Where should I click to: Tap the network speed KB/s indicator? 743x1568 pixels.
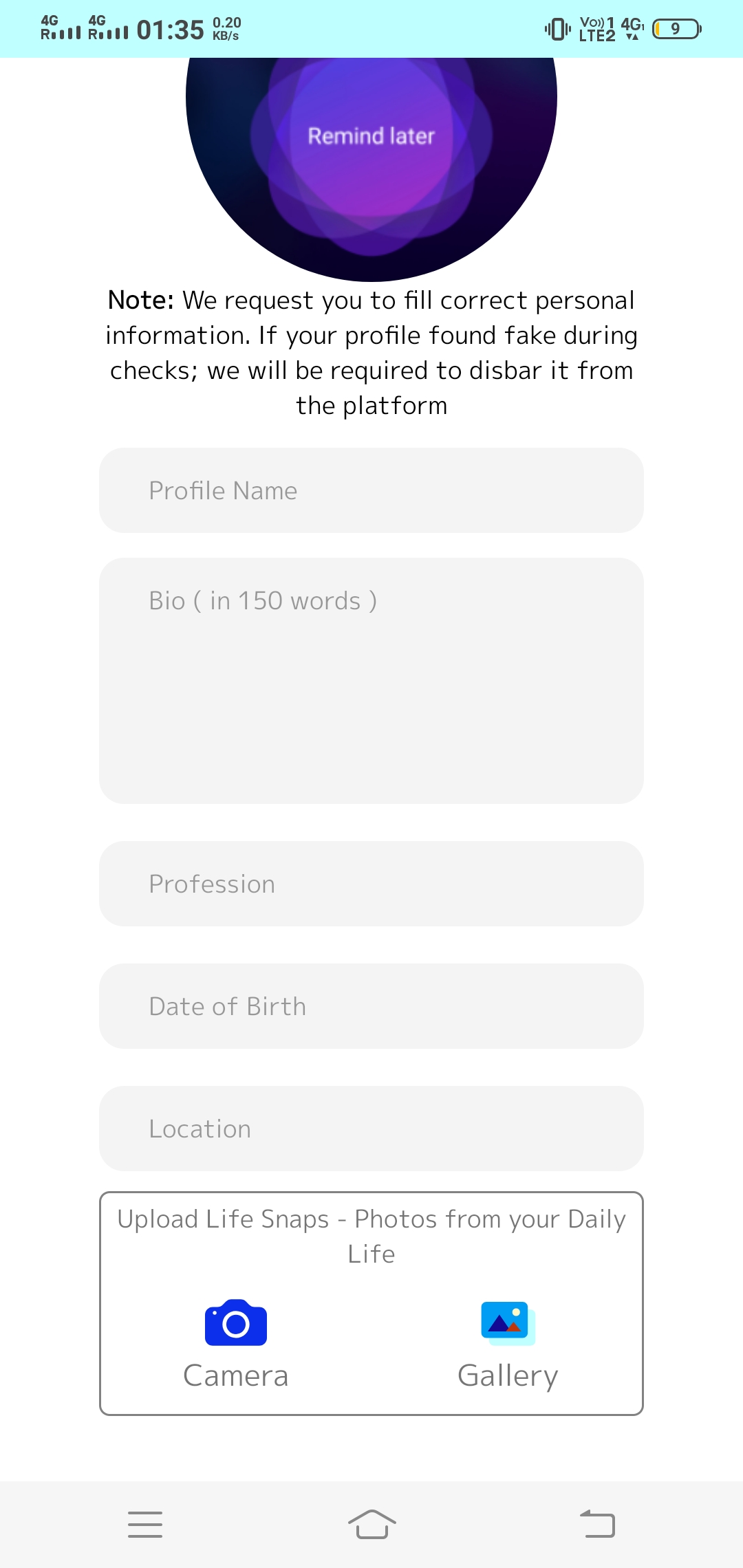[x=226, y=29]
